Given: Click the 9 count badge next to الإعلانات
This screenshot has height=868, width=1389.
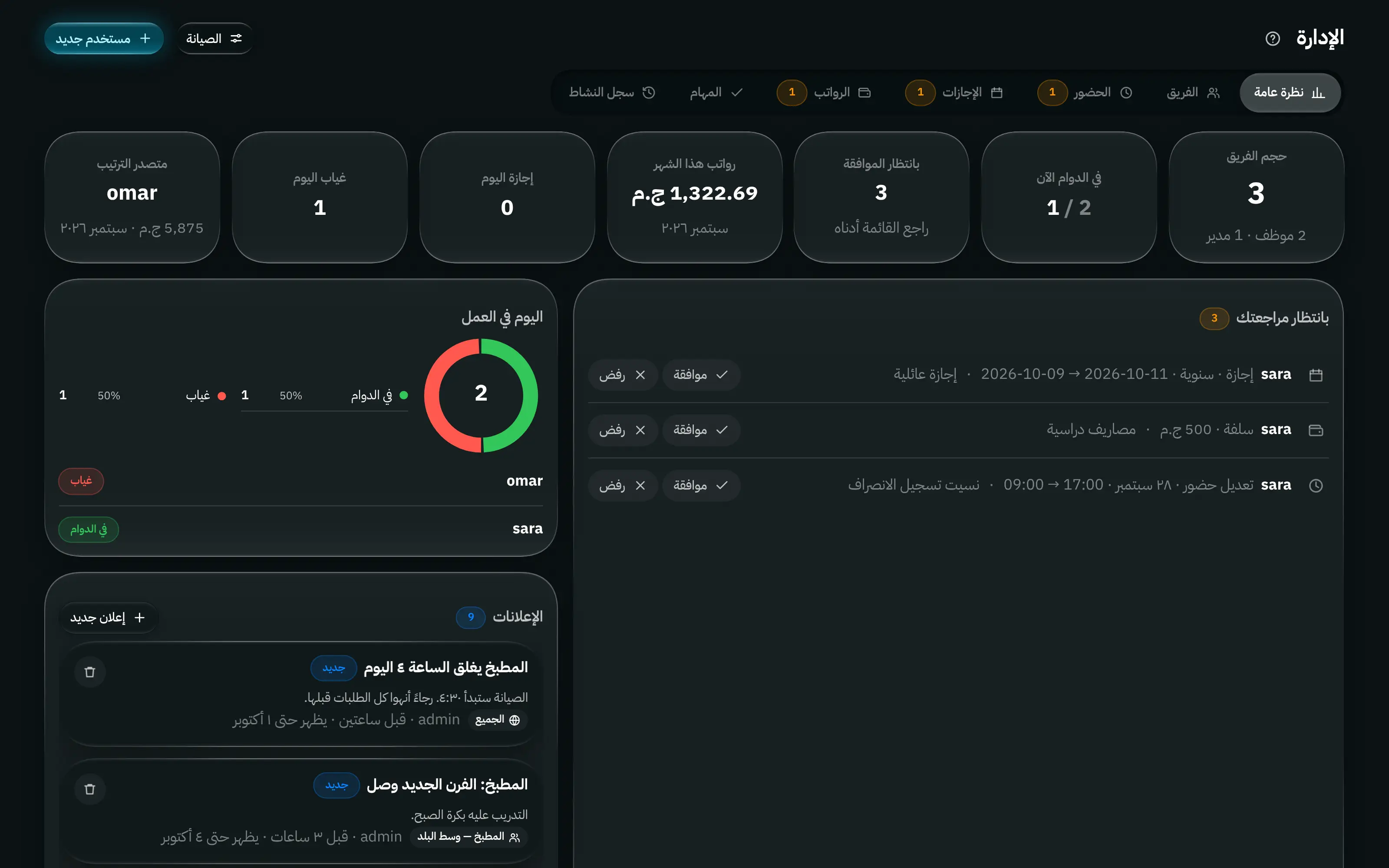Looking at the screenshot, I should (471, 617).
